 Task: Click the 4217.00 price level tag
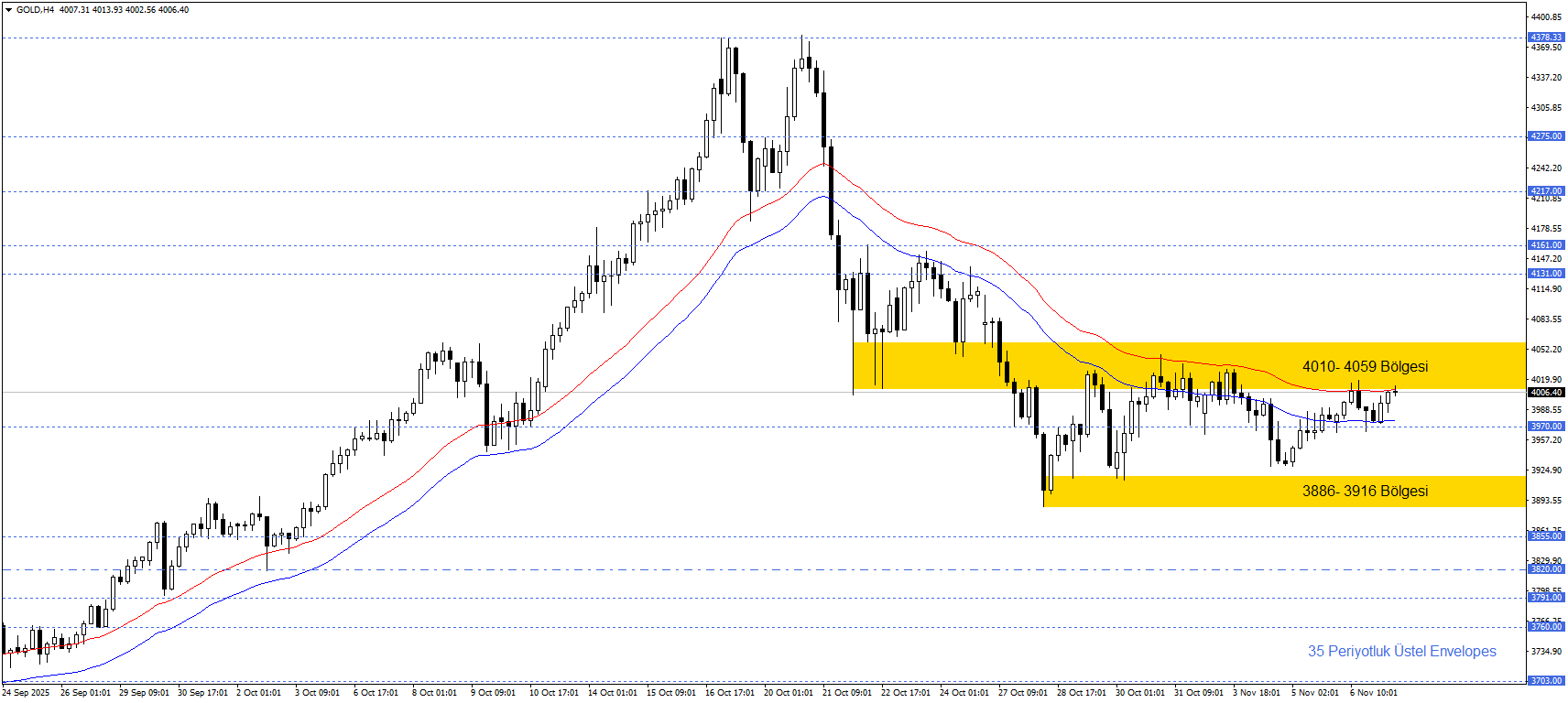click(x=1546, y=191)
